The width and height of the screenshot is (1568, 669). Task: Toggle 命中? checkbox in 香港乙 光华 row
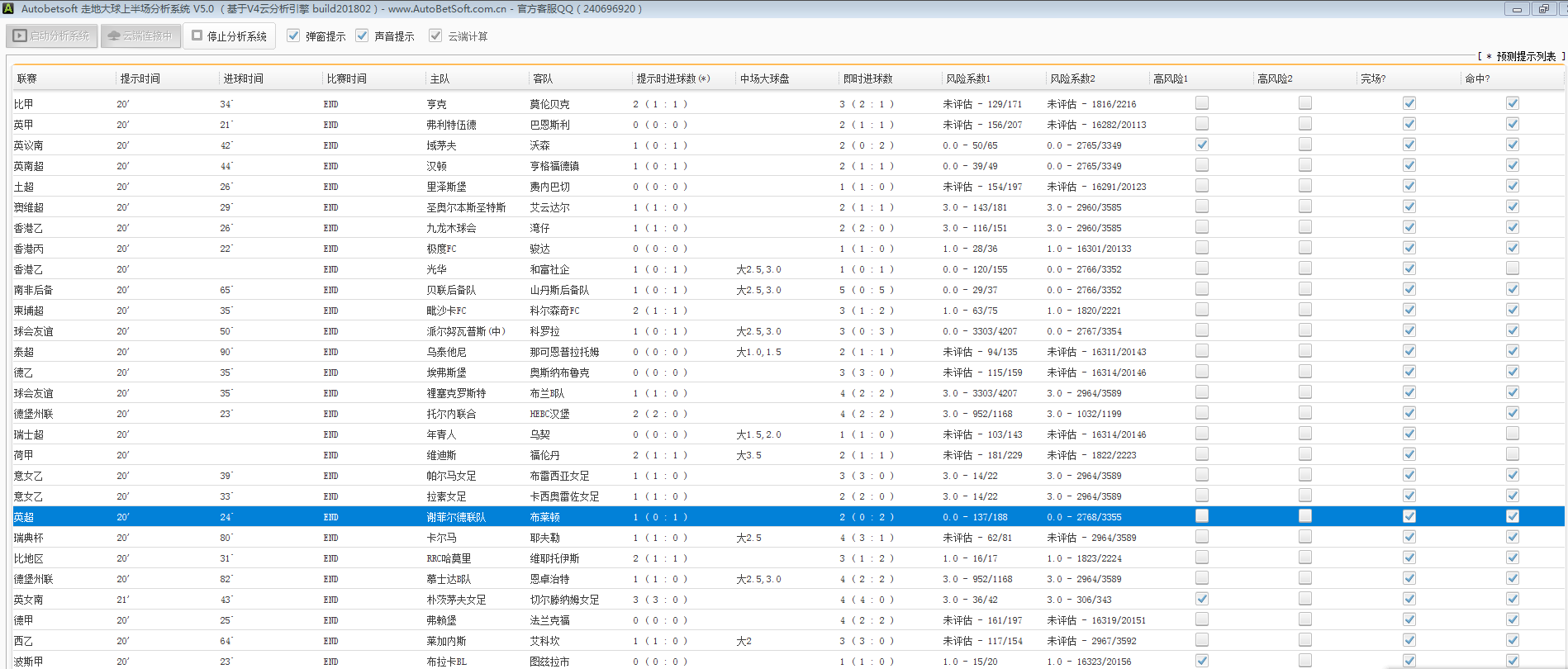coord(1512,268)
